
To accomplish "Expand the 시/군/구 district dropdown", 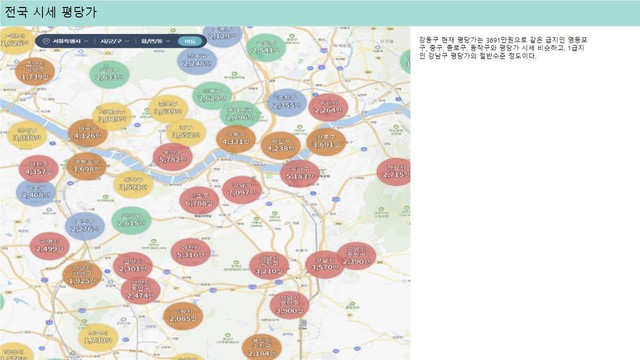I will [115, 41].
